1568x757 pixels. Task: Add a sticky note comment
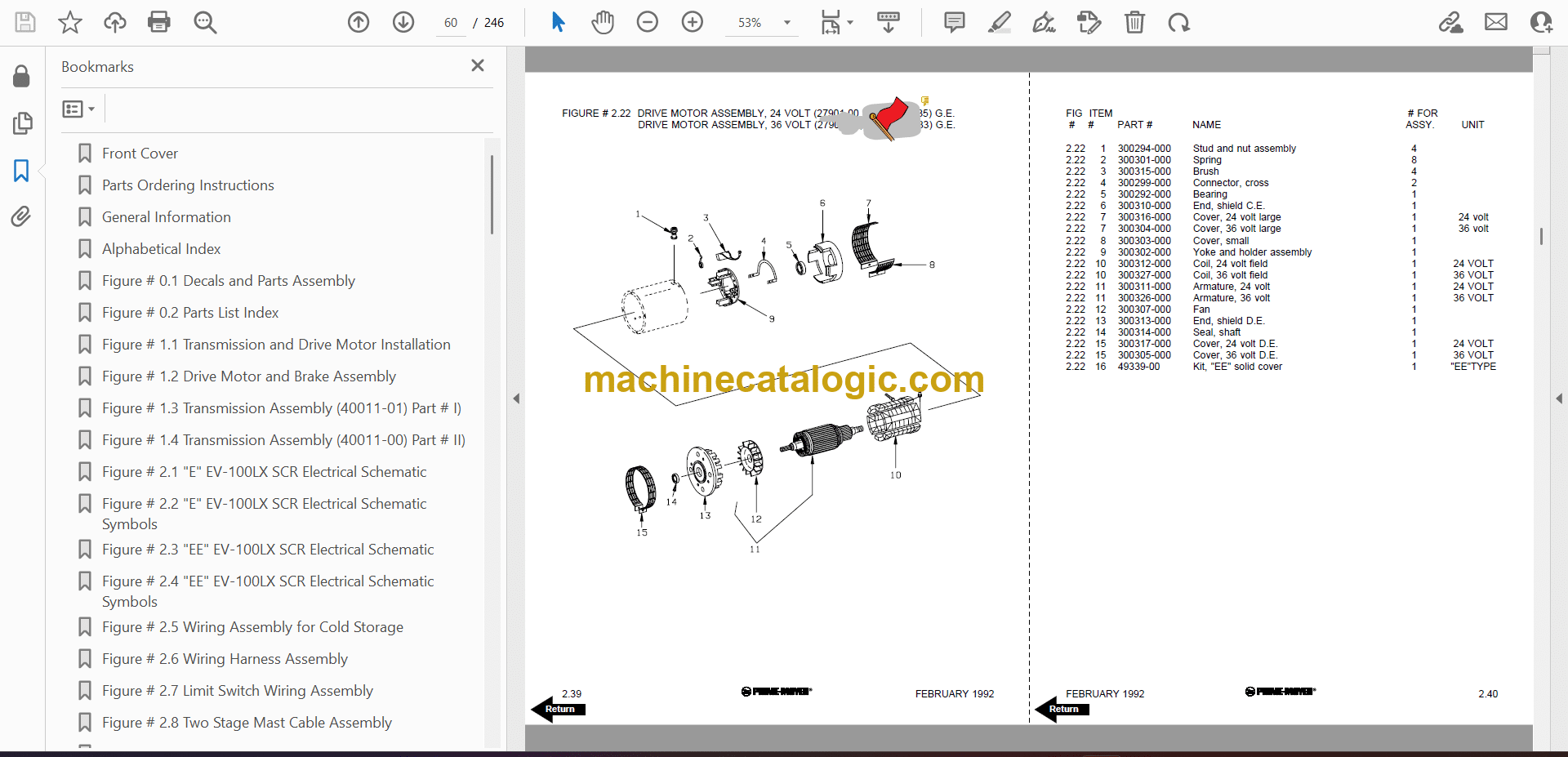point(954,22)
